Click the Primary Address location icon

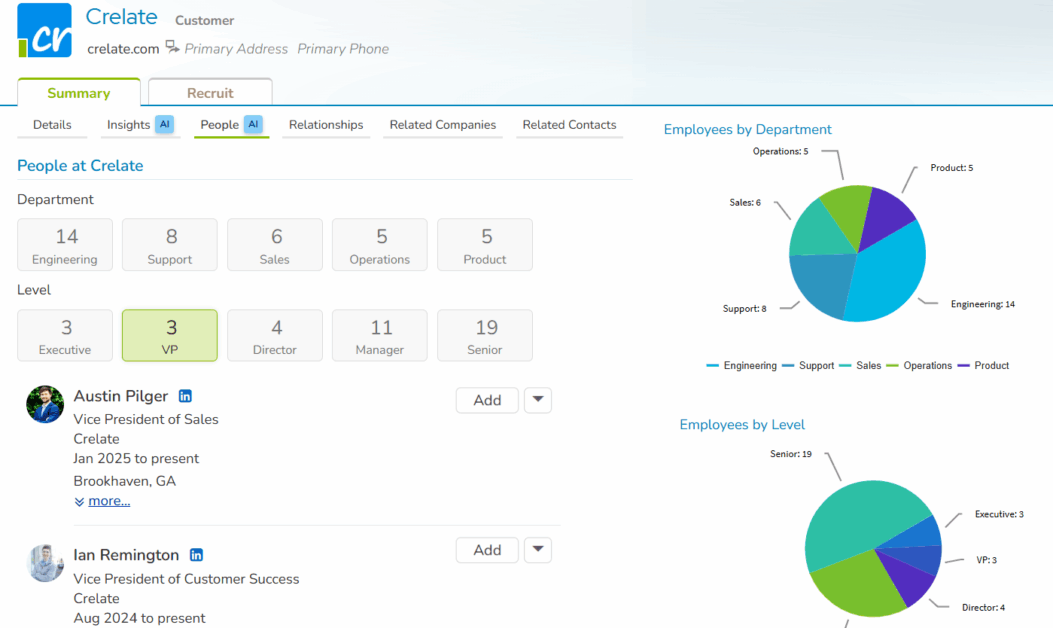(x=173, y=47)
